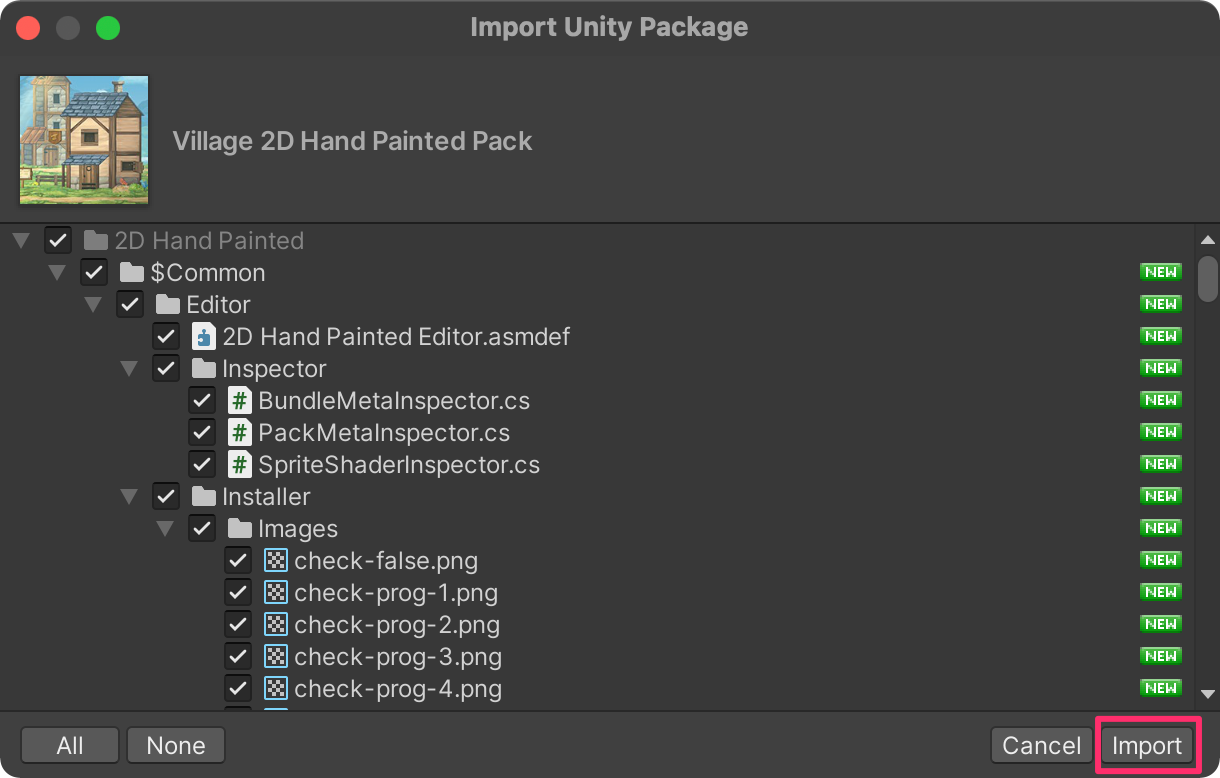
Task: Uncheck the Images folder checkbox
Action: (202, 529)
